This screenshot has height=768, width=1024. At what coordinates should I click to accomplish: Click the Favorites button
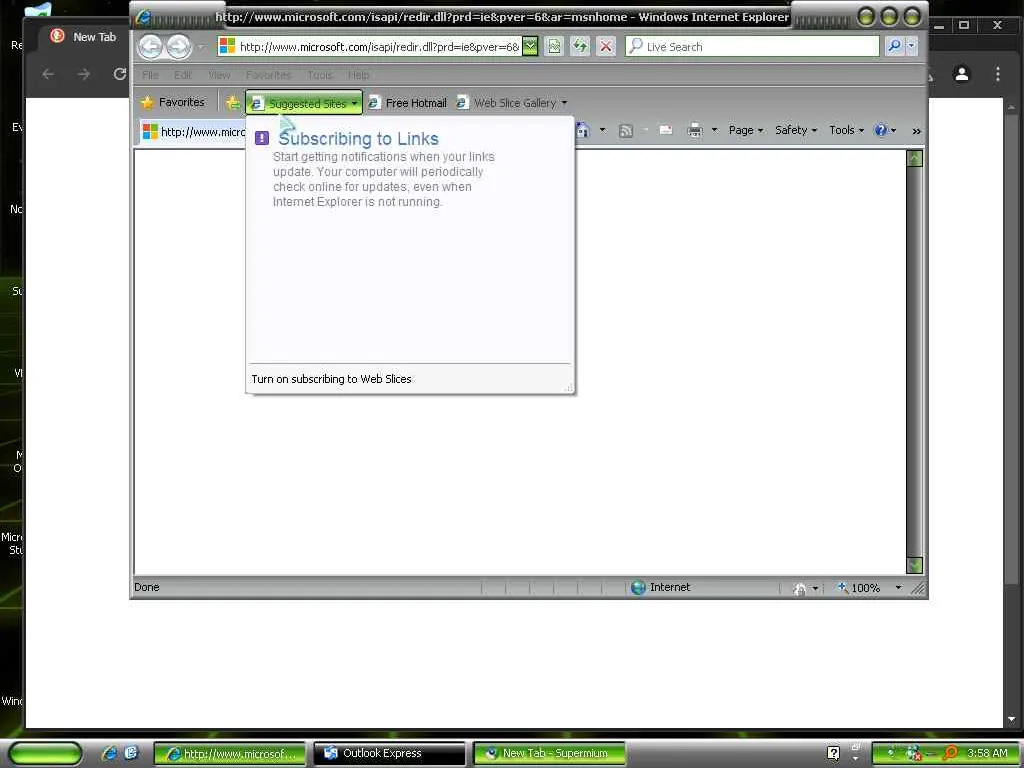pos(173,103)
